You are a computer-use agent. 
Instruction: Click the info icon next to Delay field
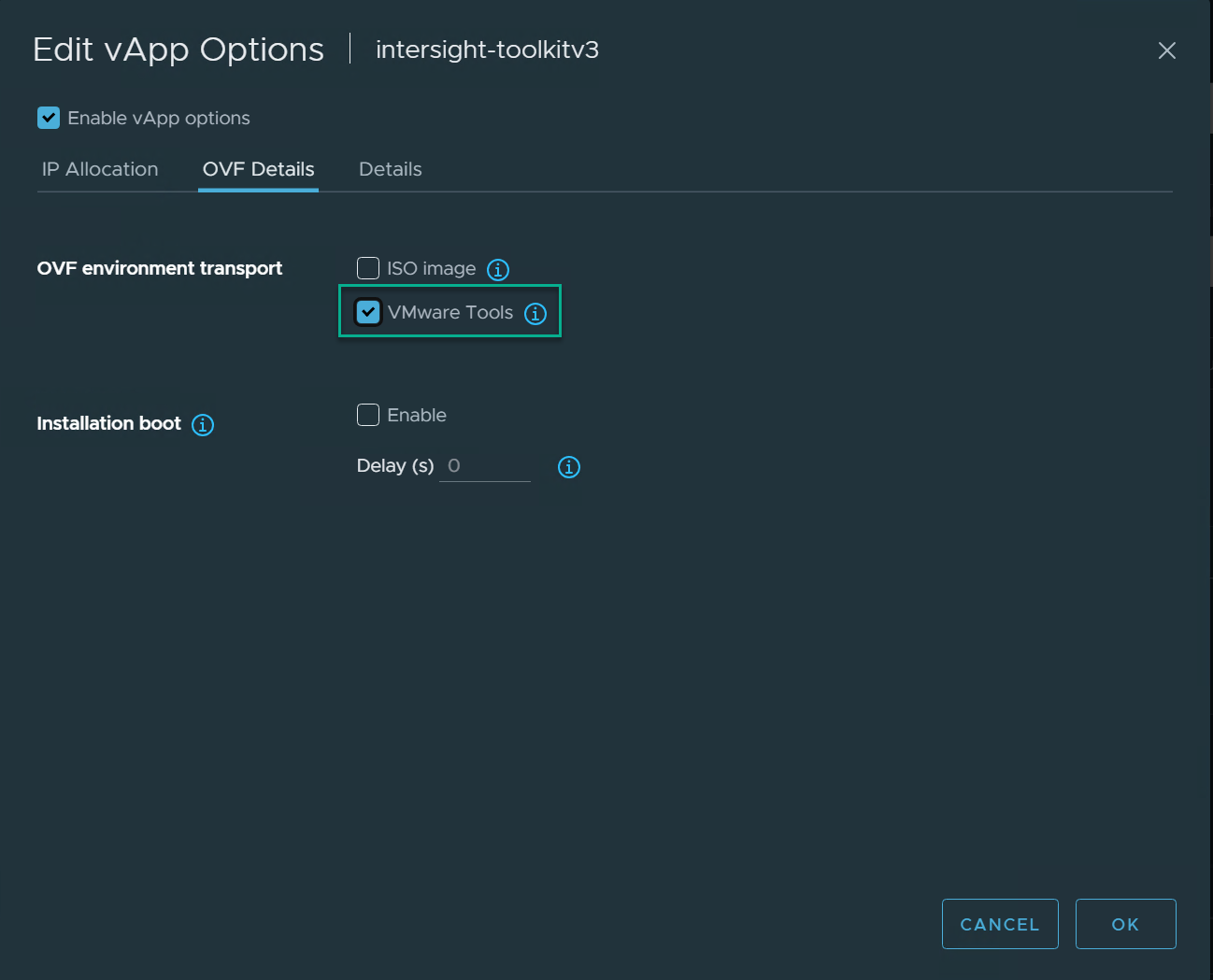(x=569, y=467)
